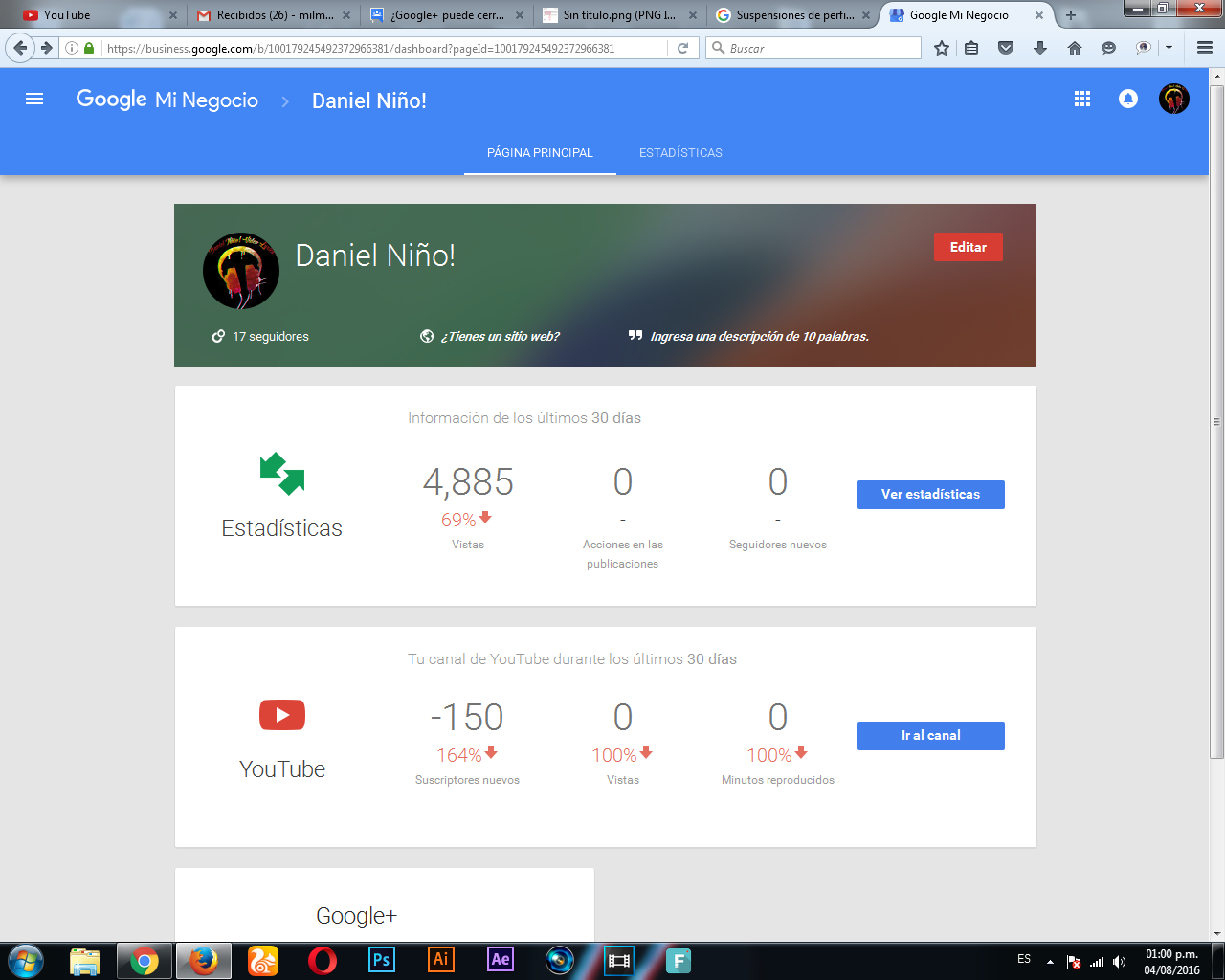The image size is (1225, 980).
Task: Show bookmarks list icon in Firefox toolbar
Action: [971, 48]
